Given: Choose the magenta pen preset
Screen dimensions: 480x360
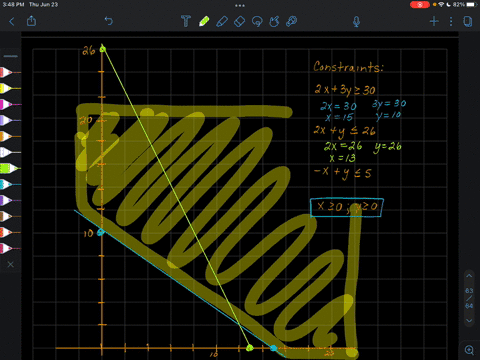Looking at the screenshot, I should pos(10,104).
